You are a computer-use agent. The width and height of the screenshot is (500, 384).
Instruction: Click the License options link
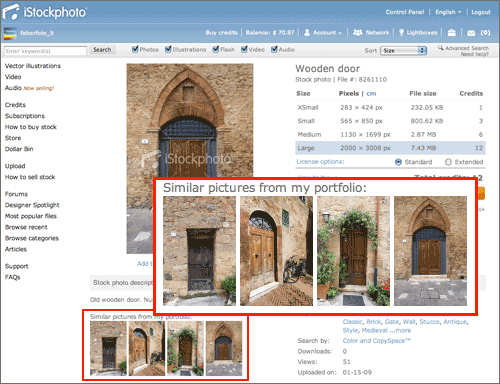pos(320,162)
